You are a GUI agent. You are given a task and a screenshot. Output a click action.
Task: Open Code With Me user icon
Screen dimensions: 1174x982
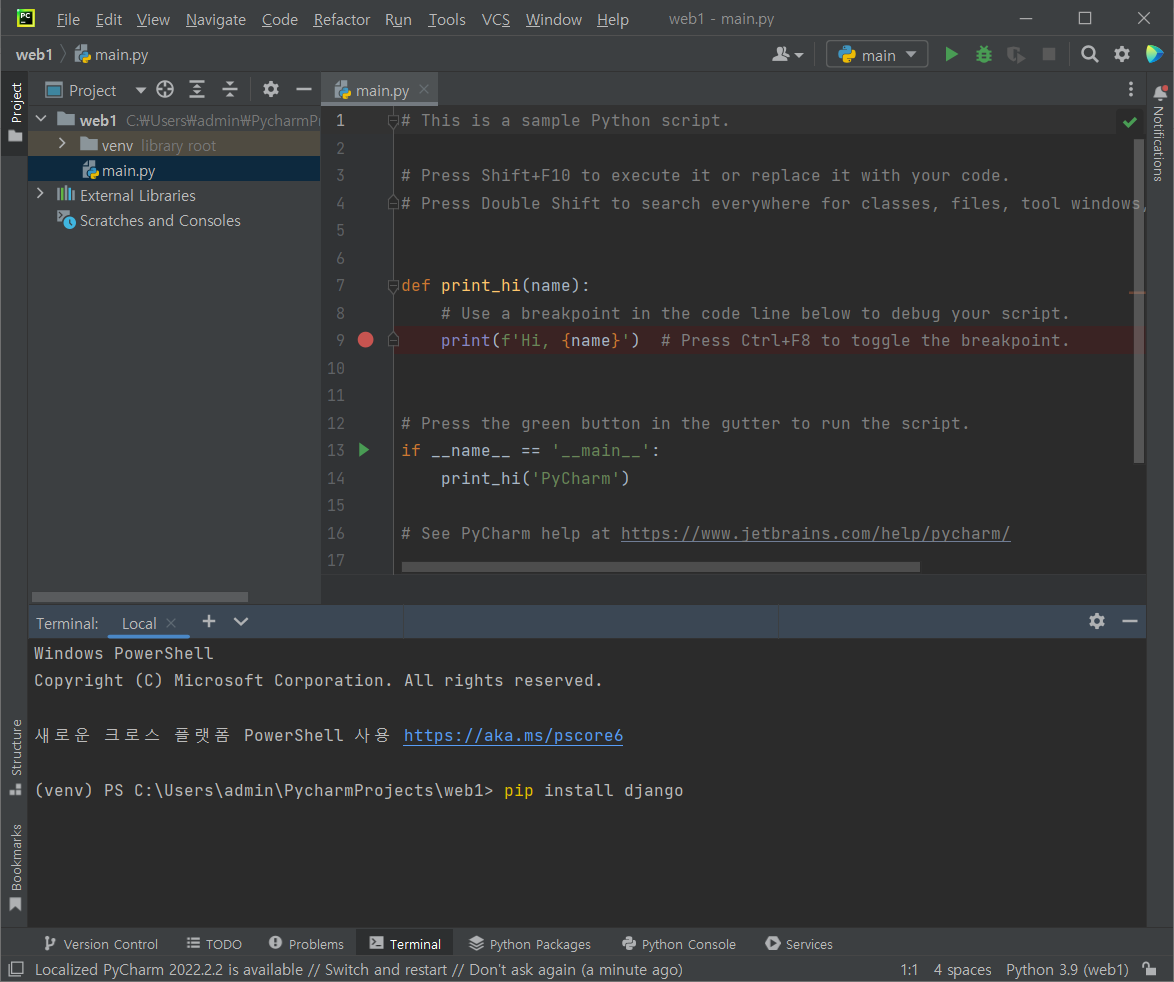[x=781, y=55]
